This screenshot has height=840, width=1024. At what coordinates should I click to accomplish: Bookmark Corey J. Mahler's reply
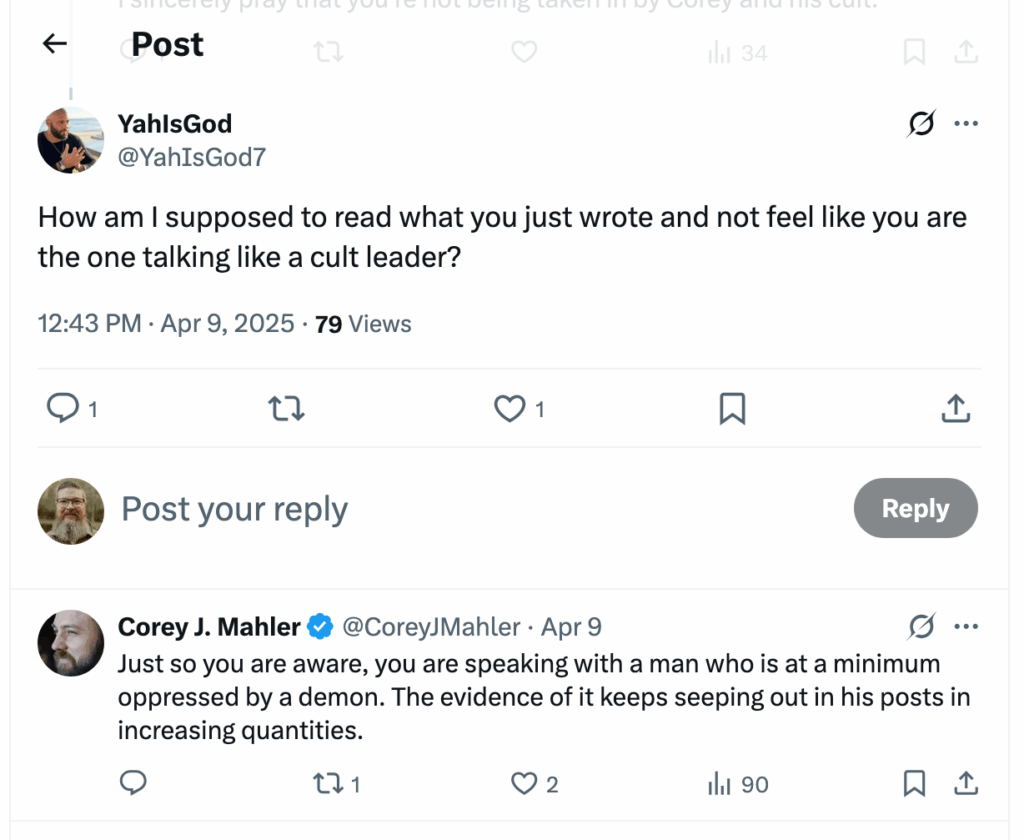(914, 783)
